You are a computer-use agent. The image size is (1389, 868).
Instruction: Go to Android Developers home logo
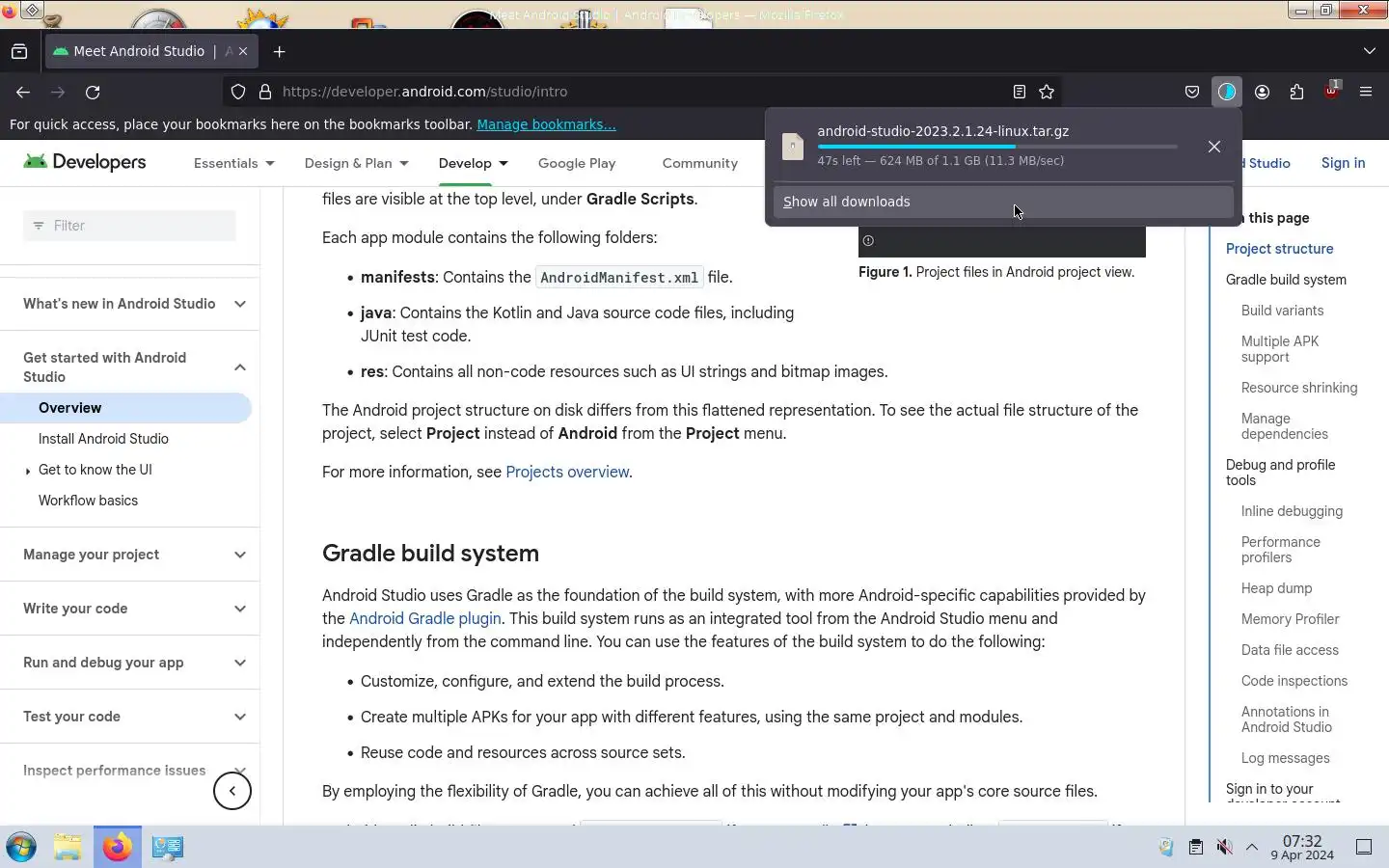pos(85,162)
